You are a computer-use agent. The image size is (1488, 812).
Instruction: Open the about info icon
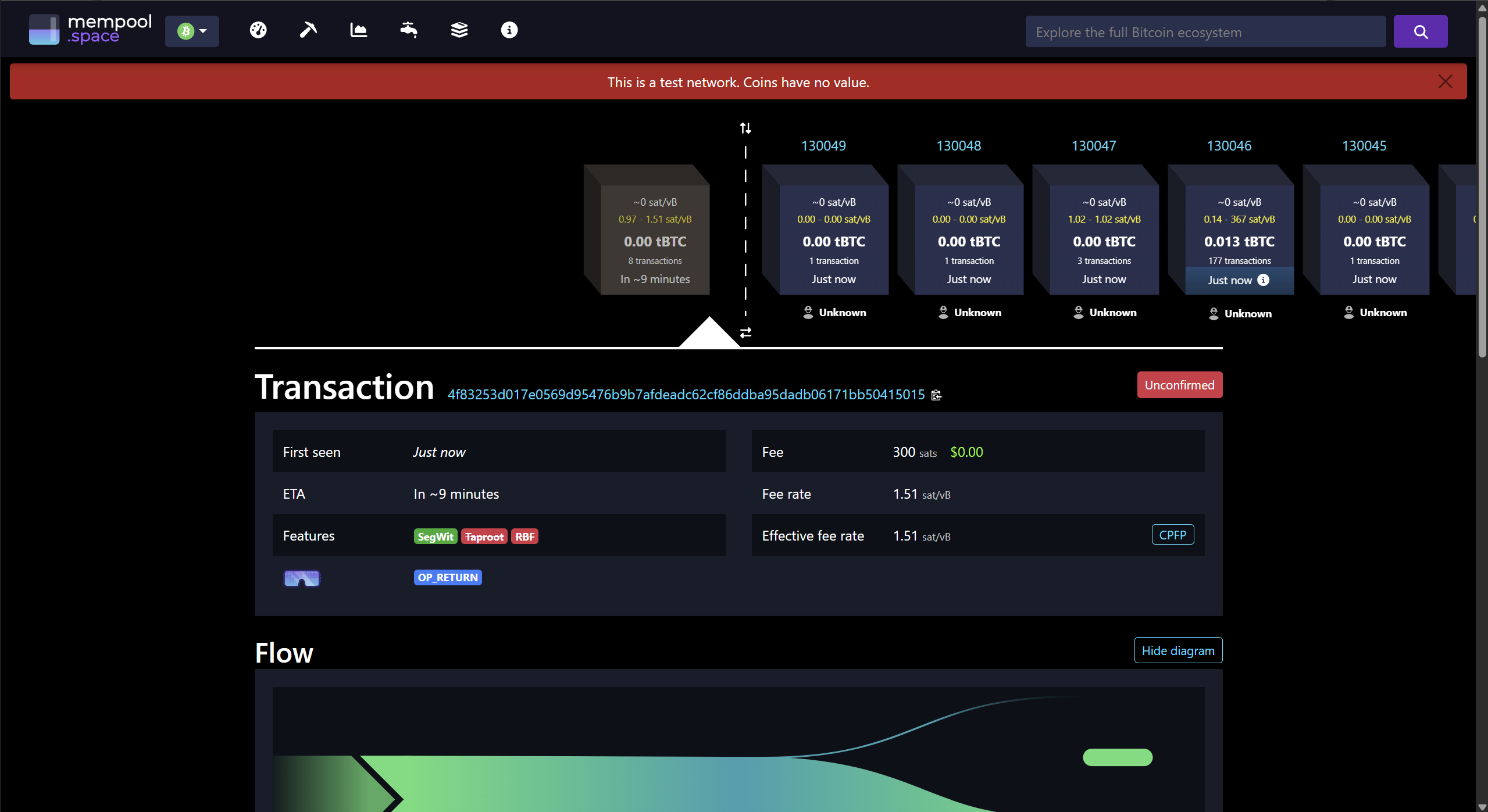509,30
